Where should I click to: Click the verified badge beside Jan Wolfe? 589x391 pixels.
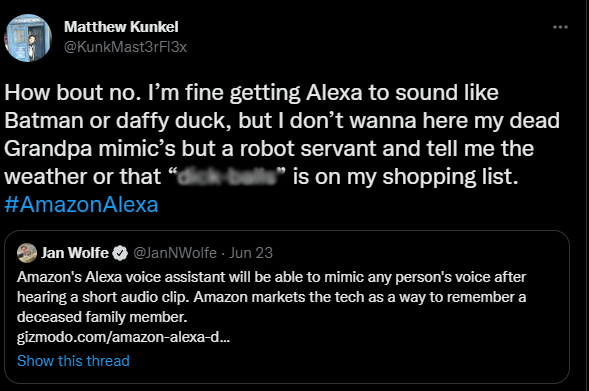[120, 253]
